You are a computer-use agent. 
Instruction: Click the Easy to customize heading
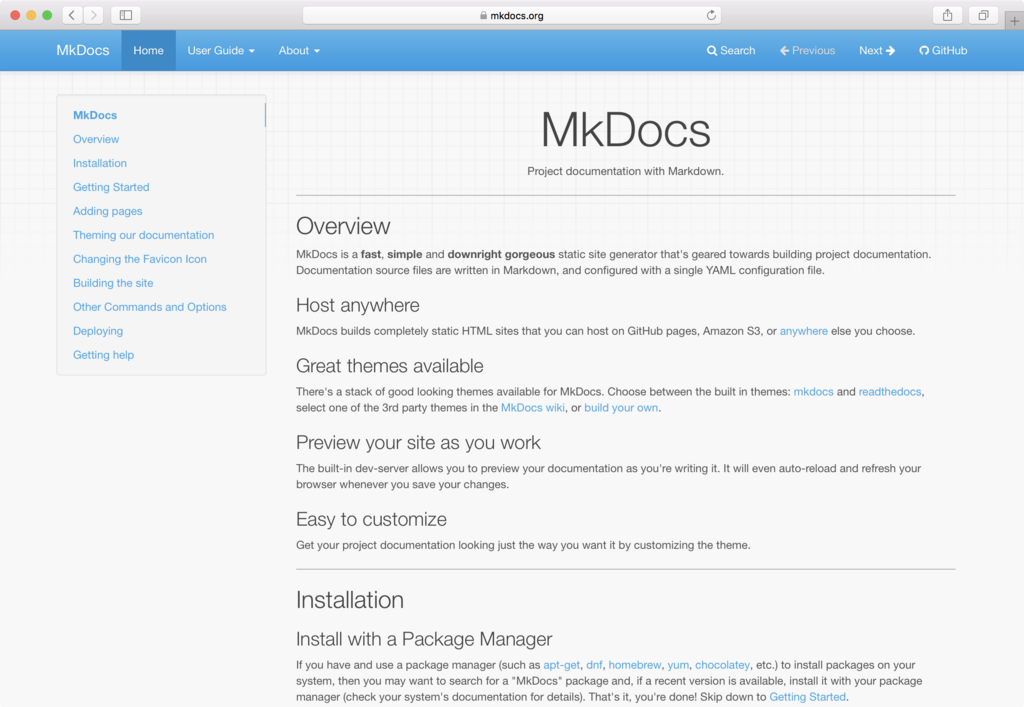pos(371,519)
